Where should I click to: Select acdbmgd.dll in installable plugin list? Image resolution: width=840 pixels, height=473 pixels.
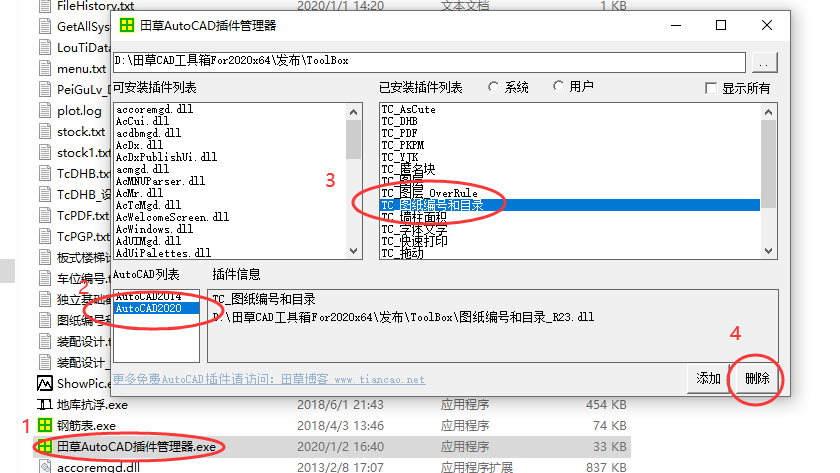tap(148, 133)
